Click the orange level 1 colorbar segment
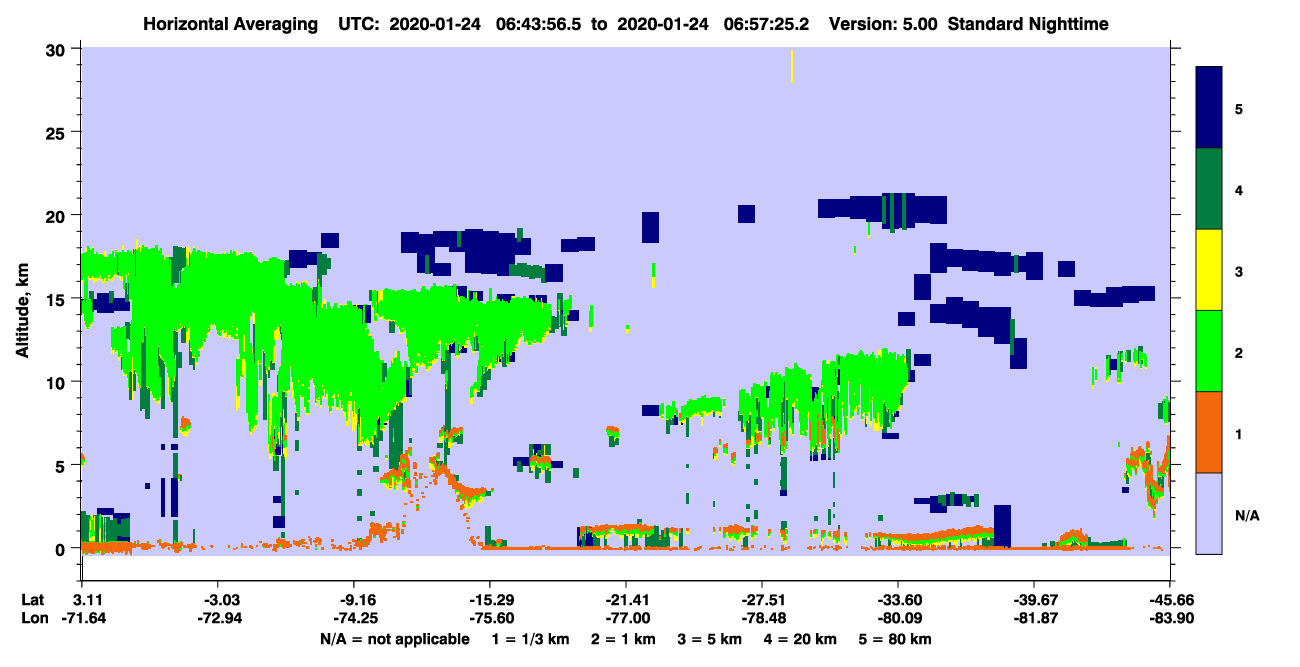1300x667 pixels. [1209, 431]
